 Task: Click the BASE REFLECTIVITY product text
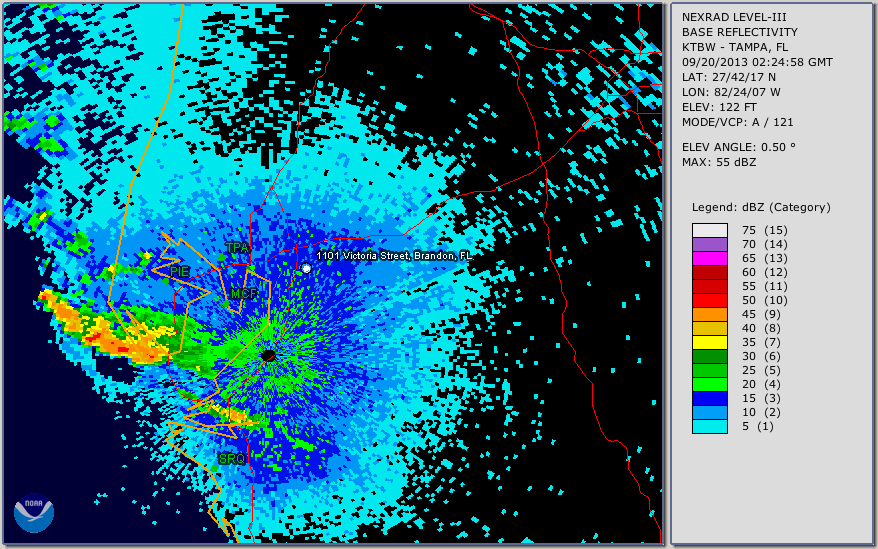pyautogui.click(x=740, y=32)
